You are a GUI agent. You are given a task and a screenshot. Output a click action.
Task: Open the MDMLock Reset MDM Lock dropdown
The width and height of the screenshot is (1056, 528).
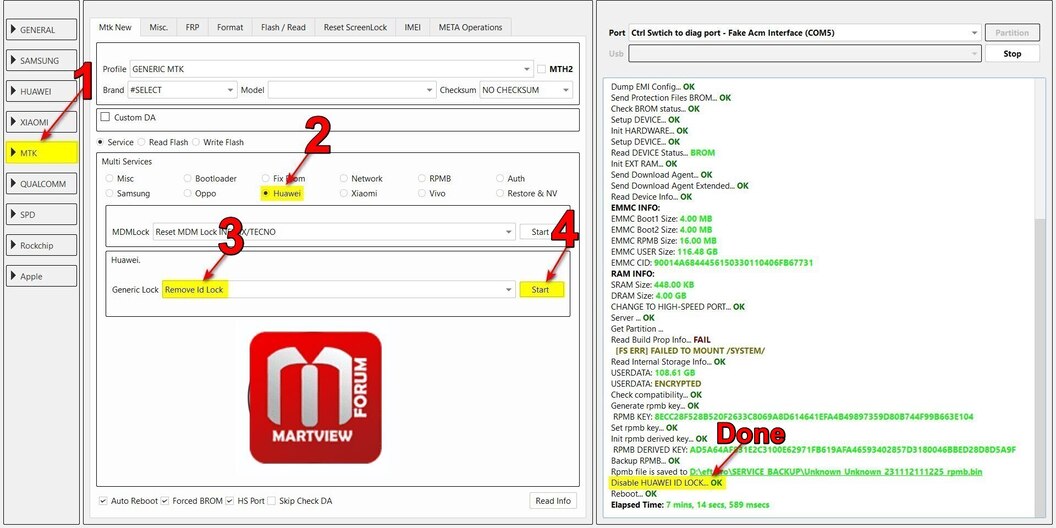pos(334,232)
